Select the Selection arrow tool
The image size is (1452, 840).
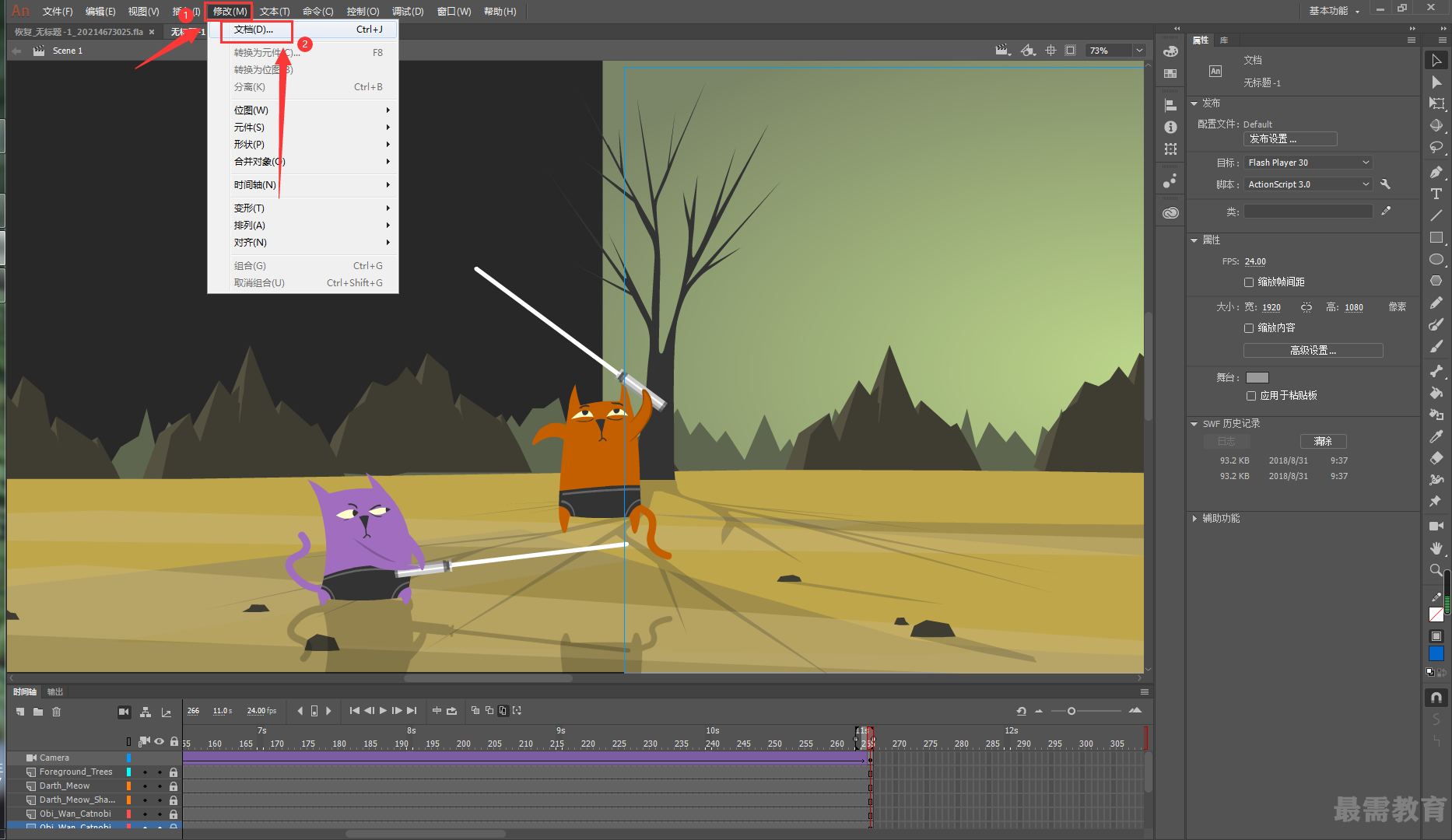(1436, 60)
